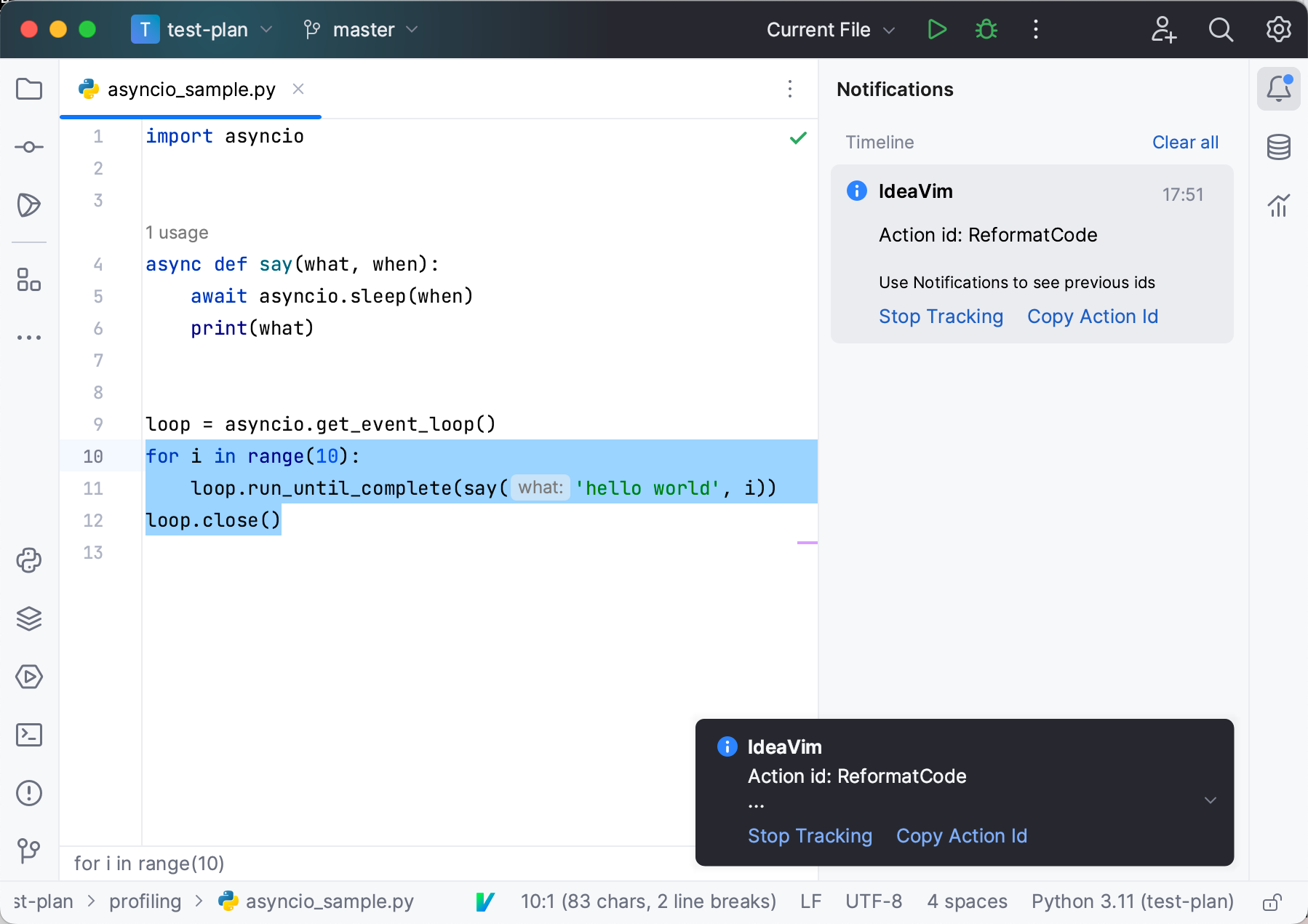This screenshot has height=924, width=1308.
Task: Toggle file read-only lock in status bar
Action: [1272, 902]
